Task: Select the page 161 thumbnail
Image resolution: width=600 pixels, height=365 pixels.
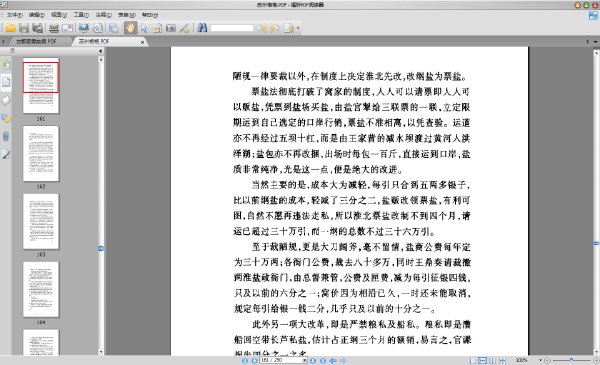Action: (x=41, y=86)
